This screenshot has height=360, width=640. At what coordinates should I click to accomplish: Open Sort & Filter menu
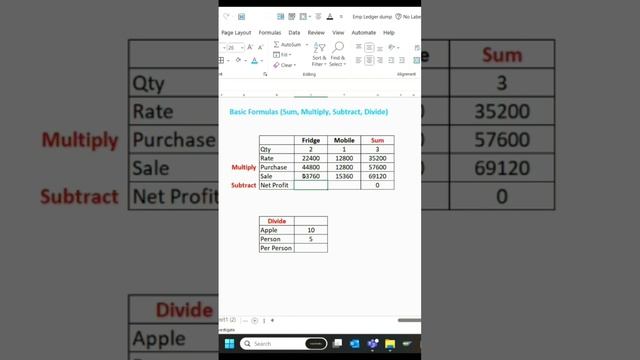pos(319,54)
